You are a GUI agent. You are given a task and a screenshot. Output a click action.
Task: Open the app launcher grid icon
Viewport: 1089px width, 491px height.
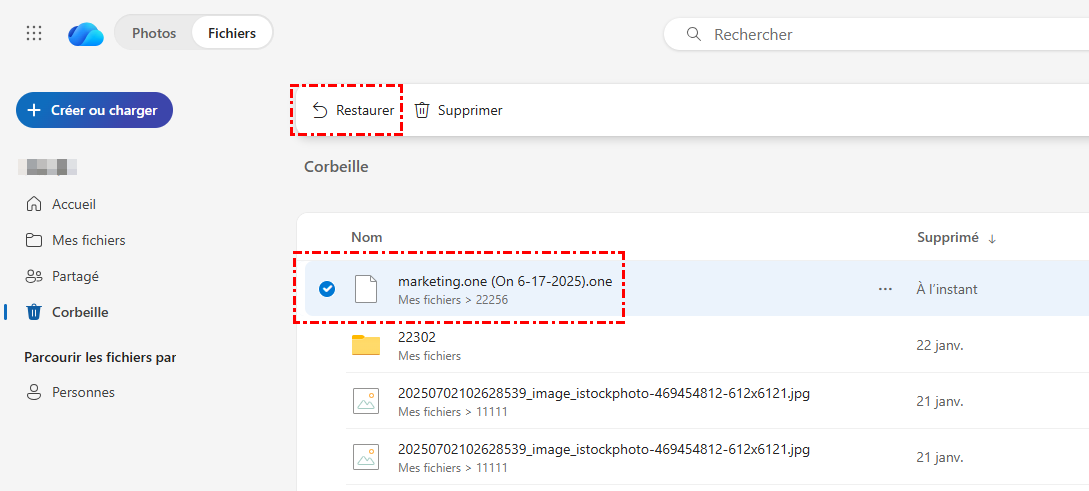[34, 33]
